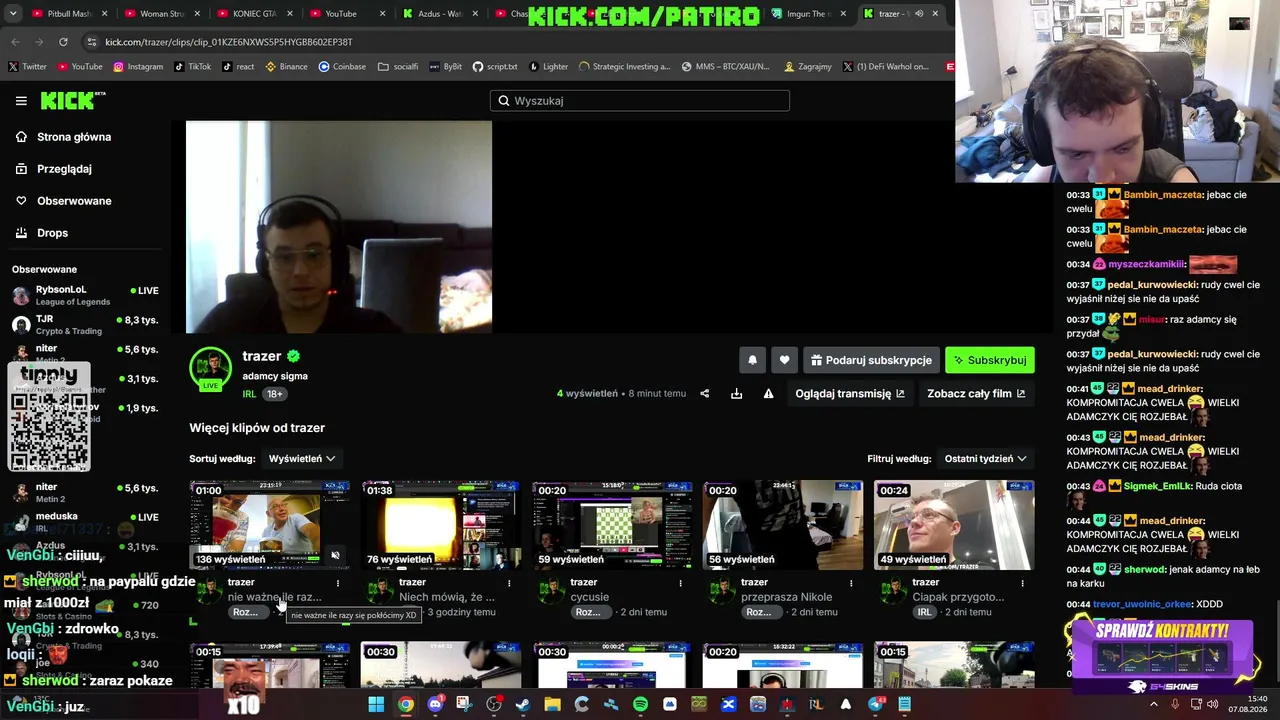1280x720 pixels.
Task: Open the chess clip thumbnail with 59 wyświetleń
Action: click(x=612, y=525)
